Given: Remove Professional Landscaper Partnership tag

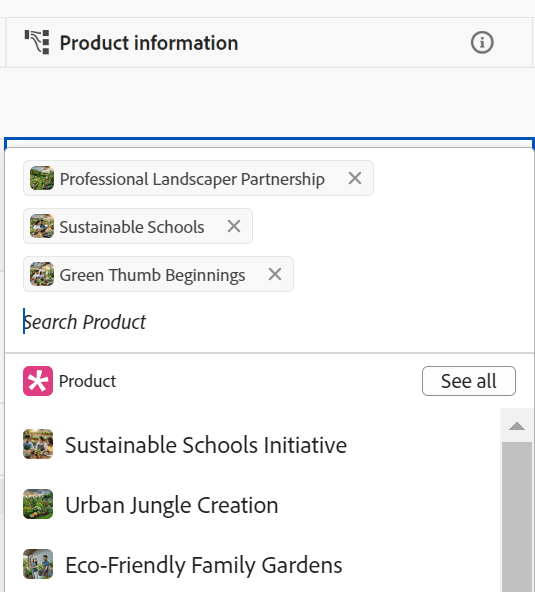Looking at the screenshot, I should pyautogui.click(x=355, y=178).
